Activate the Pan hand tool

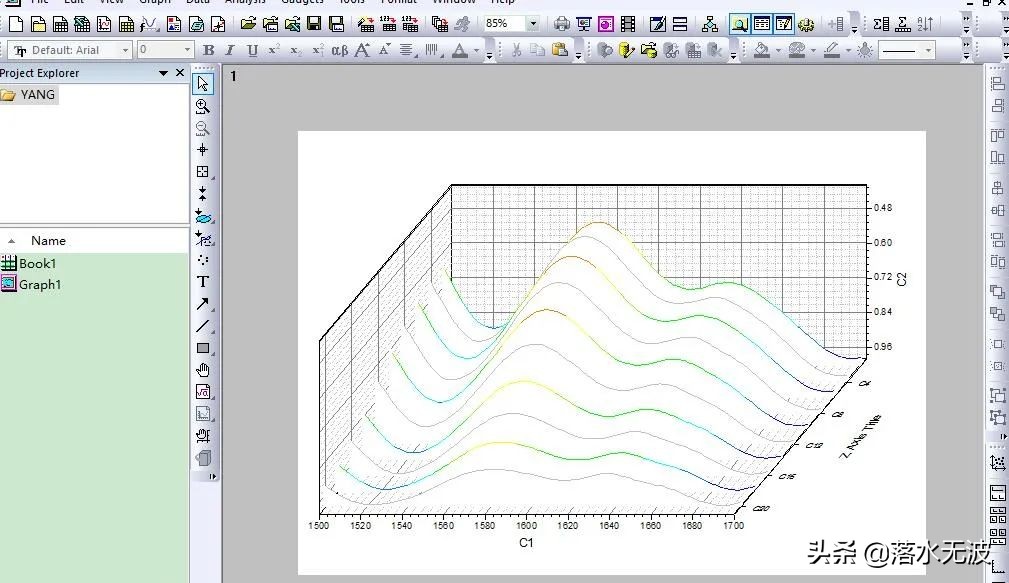(x=203, y=370)
